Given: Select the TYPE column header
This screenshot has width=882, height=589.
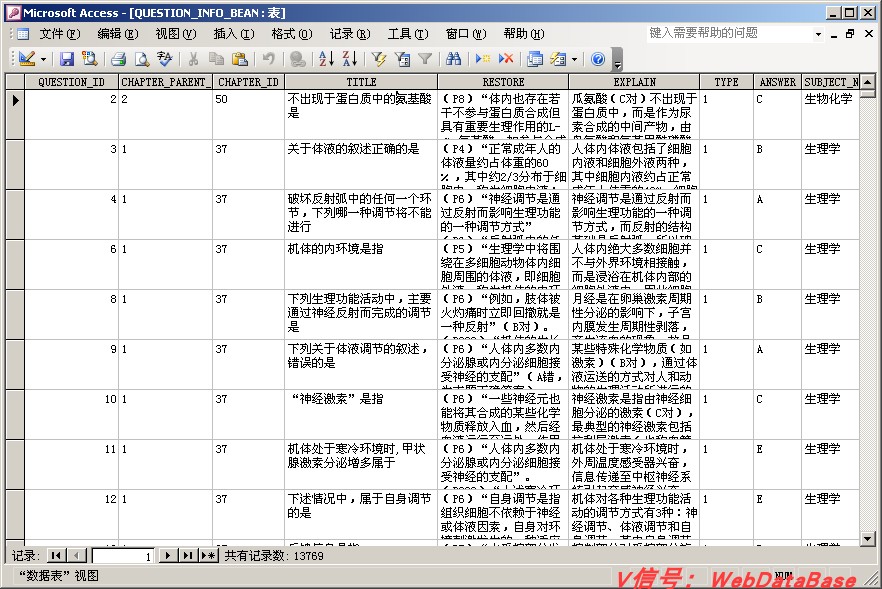Looking at the screenshot, I should [727, 82].
